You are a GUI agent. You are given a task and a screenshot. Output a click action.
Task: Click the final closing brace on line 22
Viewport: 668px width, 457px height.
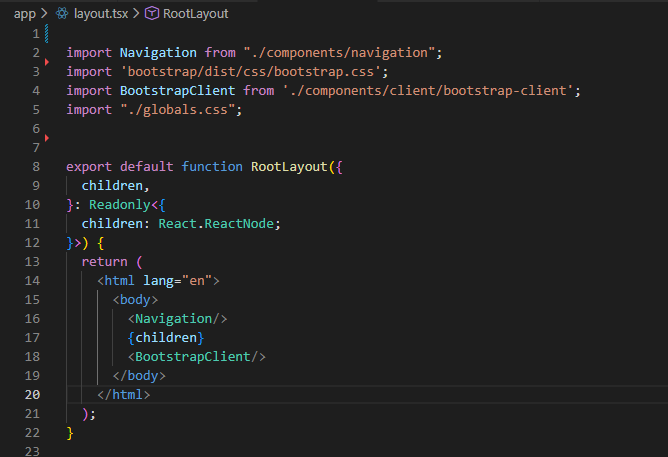point(70,433)
